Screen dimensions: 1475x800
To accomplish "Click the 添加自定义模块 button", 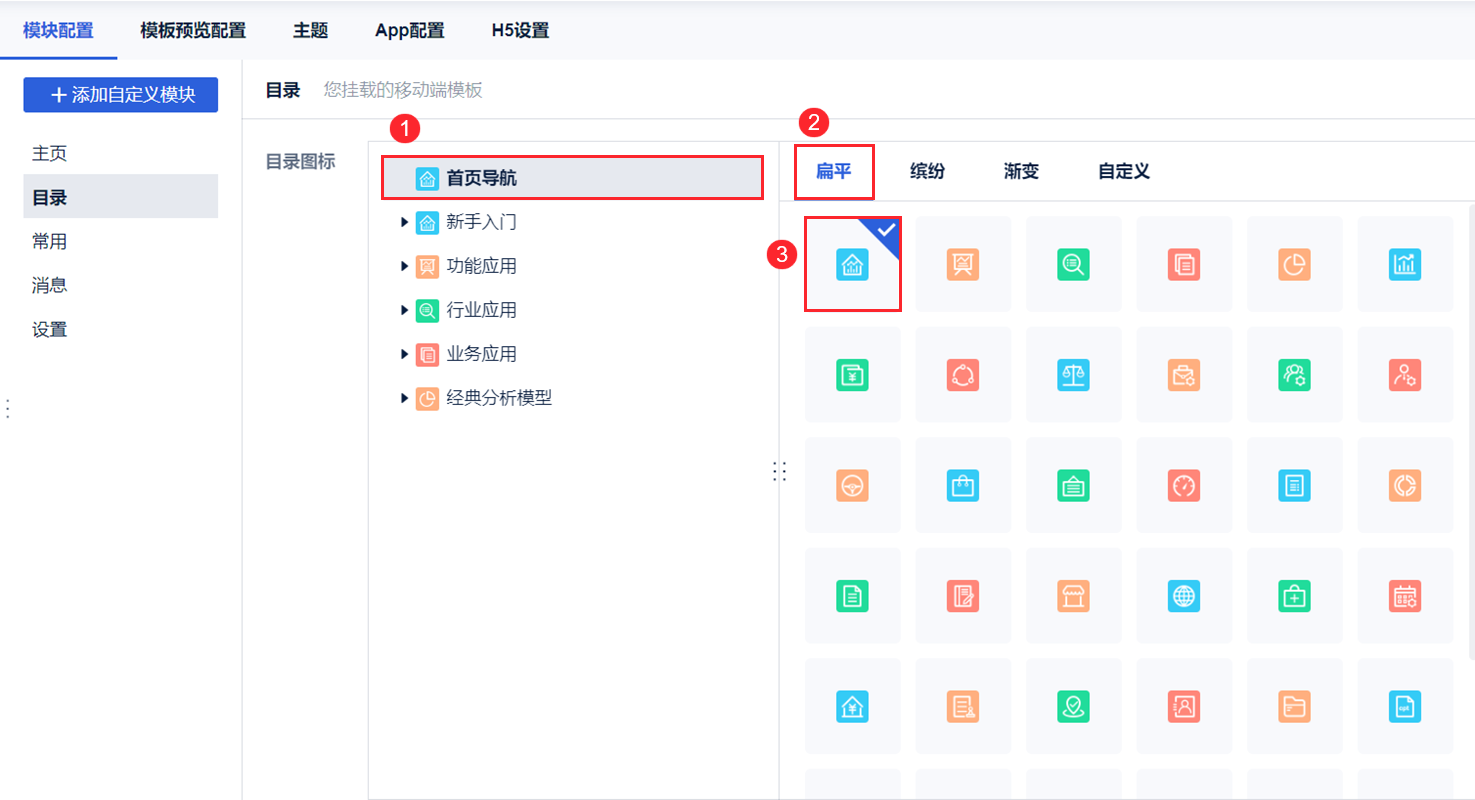I will (120, 95).
